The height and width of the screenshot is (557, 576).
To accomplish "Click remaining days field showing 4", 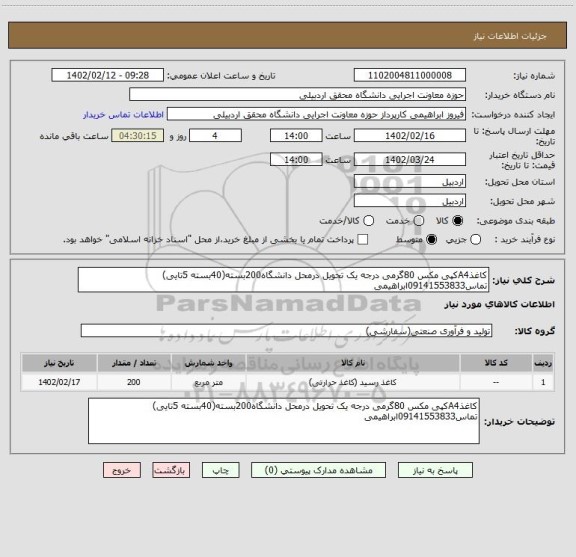I will click(215, 136).
